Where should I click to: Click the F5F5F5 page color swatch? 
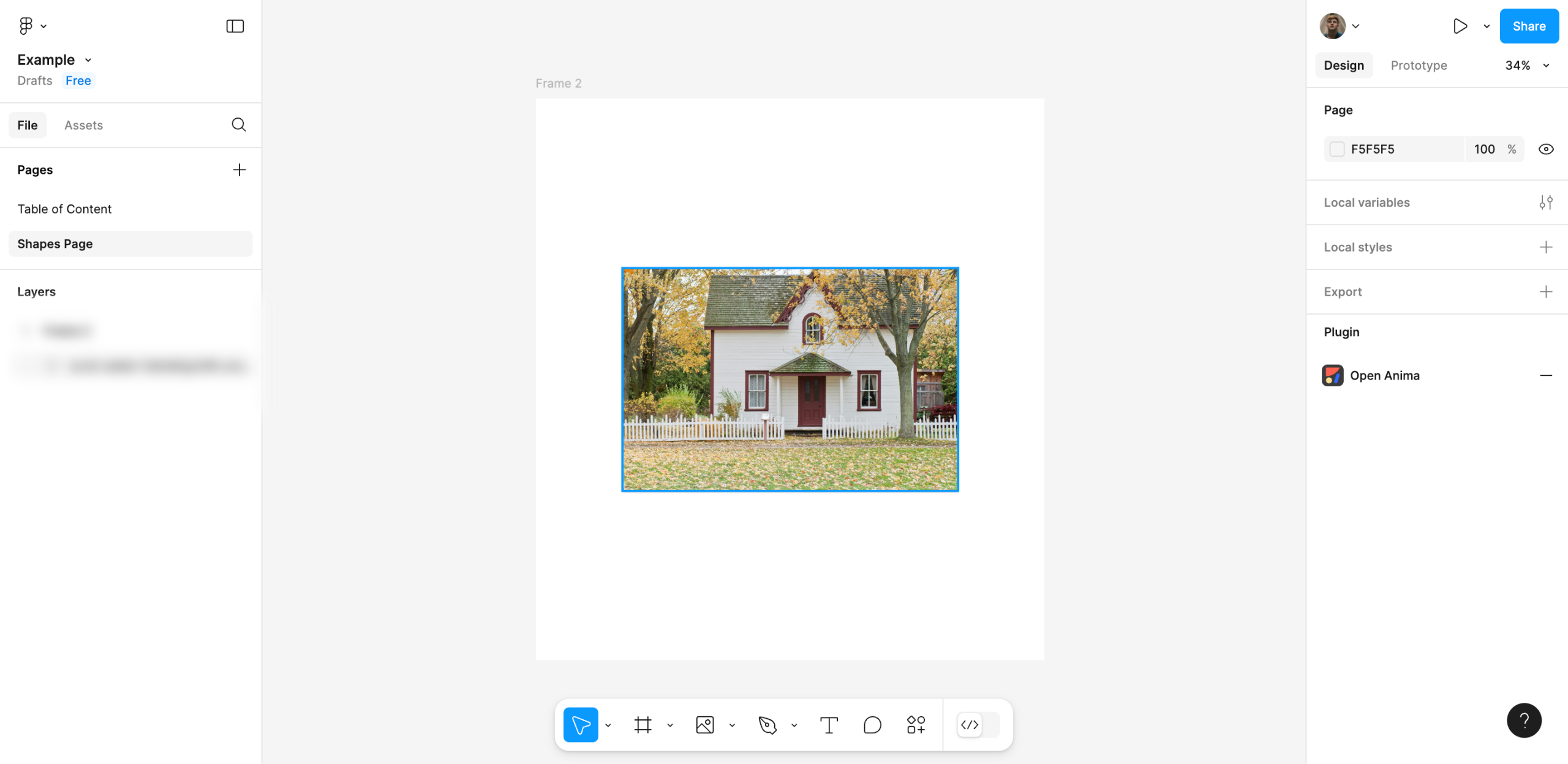[x=1337, y=149]
